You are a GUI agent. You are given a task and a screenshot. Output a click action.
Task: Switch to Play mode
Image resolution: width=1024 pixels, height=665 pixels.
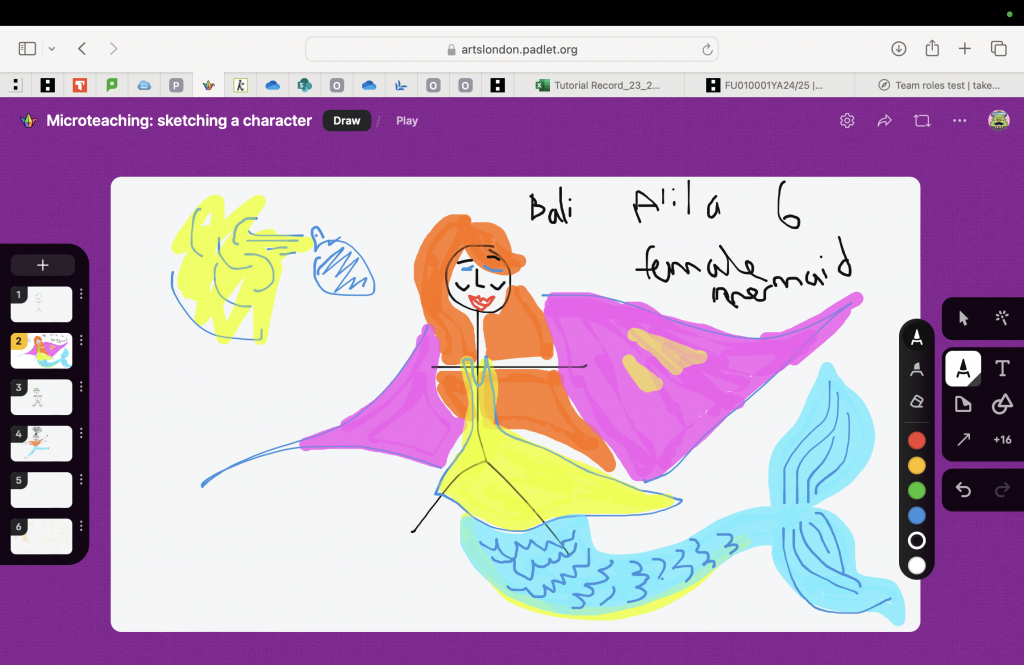pos(407,121)
